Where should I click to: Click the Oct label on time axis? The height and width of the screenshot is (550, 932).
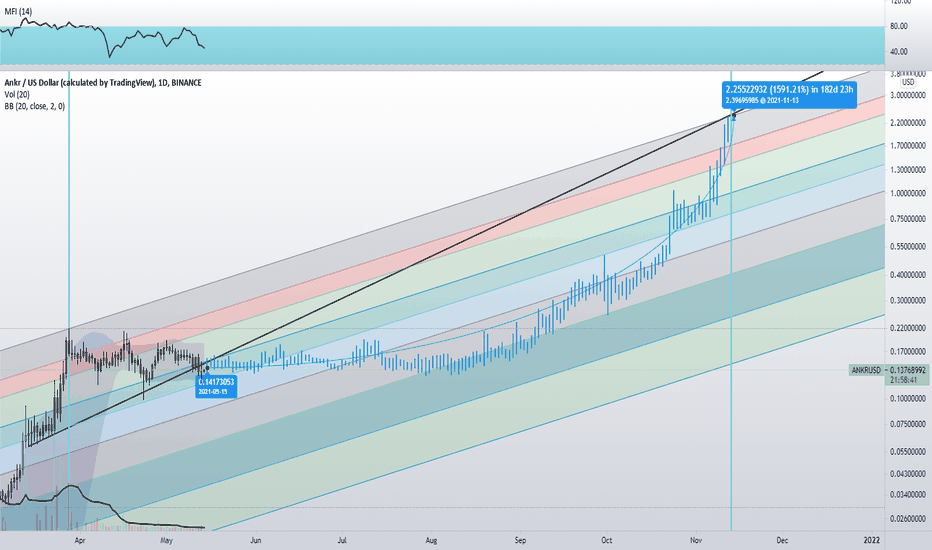(x=606, y=540)
